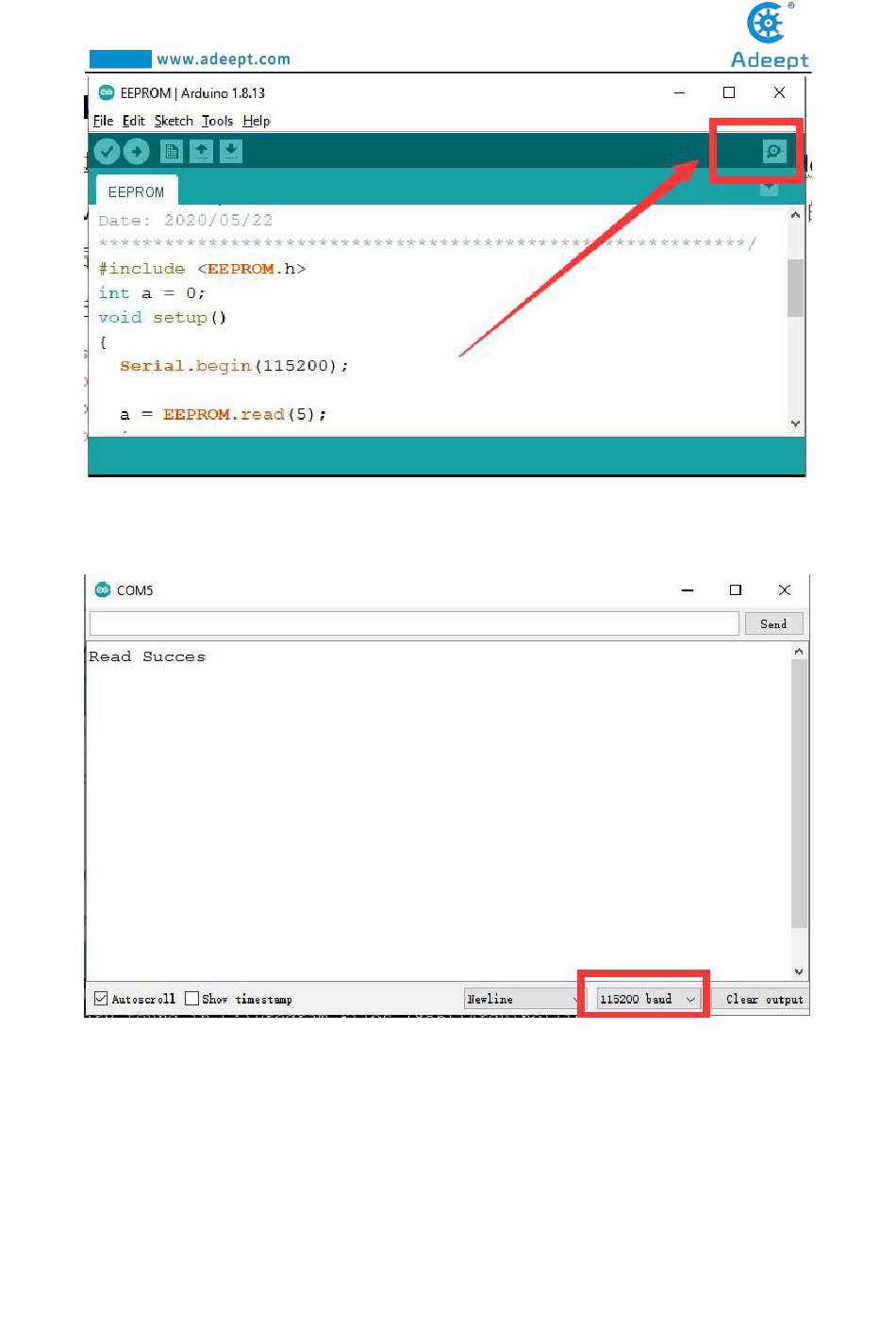The height and width of the screenshot is (1328, 896).
Task: Click the serial message input field
Action: coord(414,623)
